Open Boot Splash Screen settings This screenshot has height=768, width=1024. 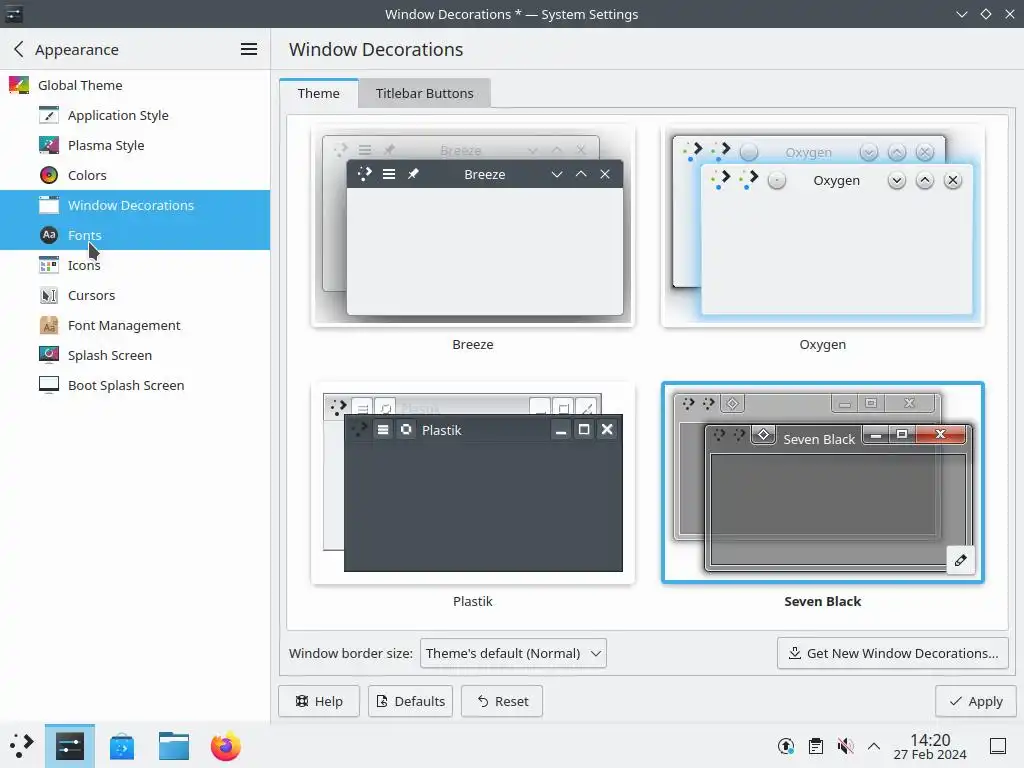click(x=135, y=385)
